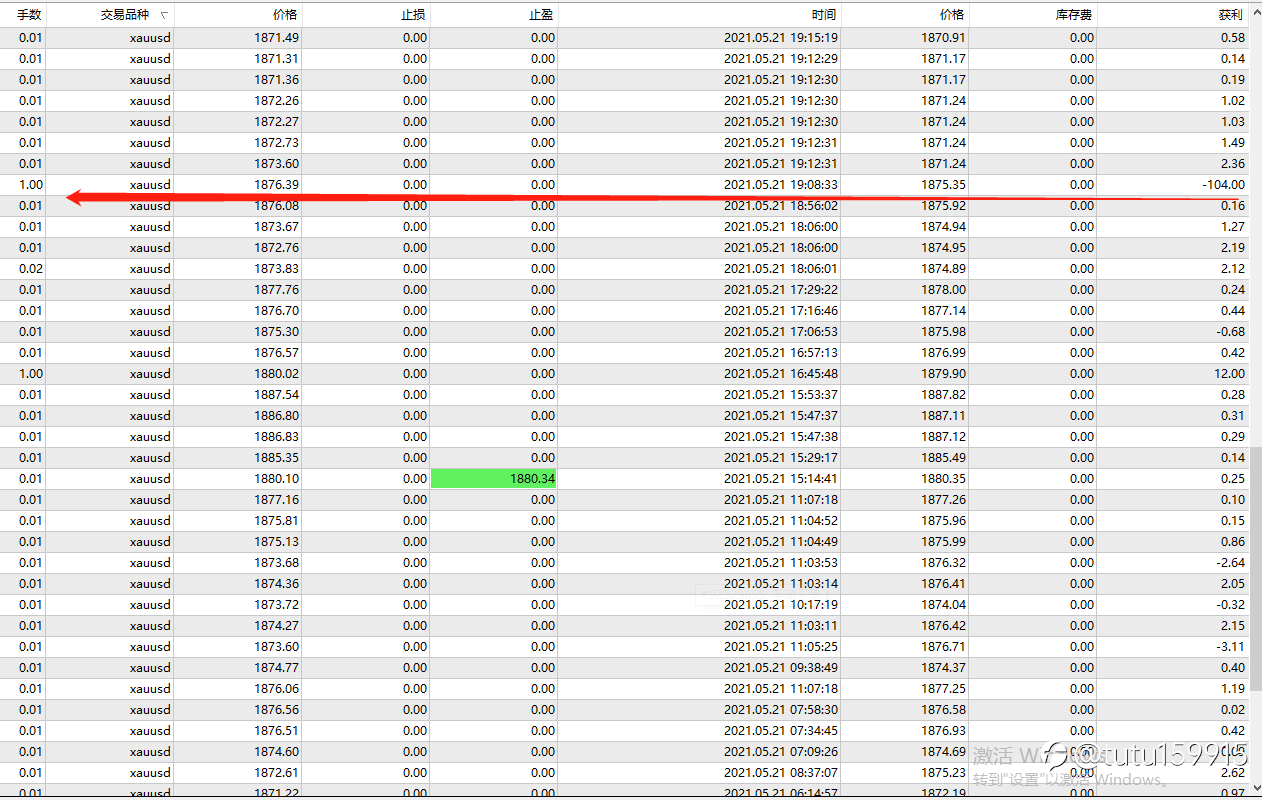Image resolution: width=1262 pixels, height=800 pixels.
Task: Click the close price 1885.49
Action: pyautogui.click(x=944, y=458)
